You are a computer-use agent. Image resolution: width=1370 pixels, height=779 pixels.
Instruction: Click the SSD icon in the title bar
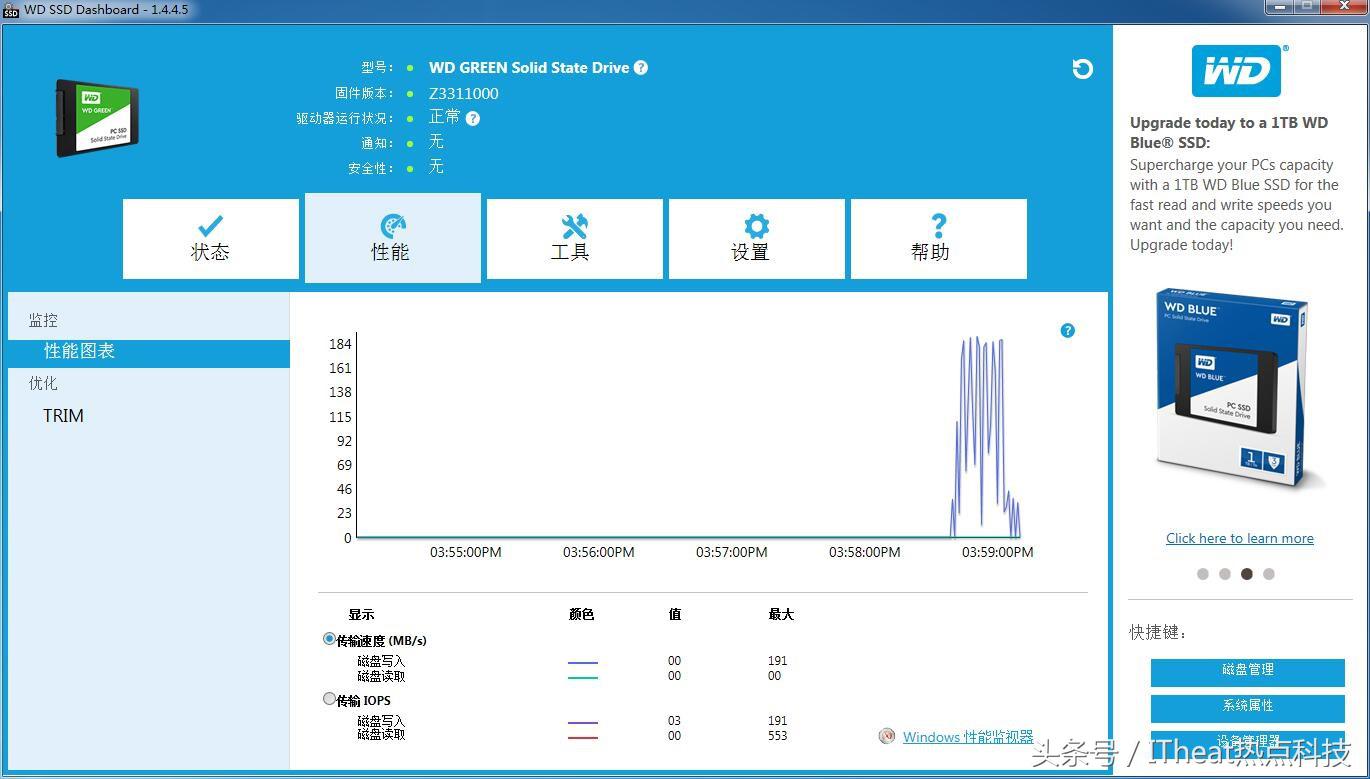pos(11,10)
